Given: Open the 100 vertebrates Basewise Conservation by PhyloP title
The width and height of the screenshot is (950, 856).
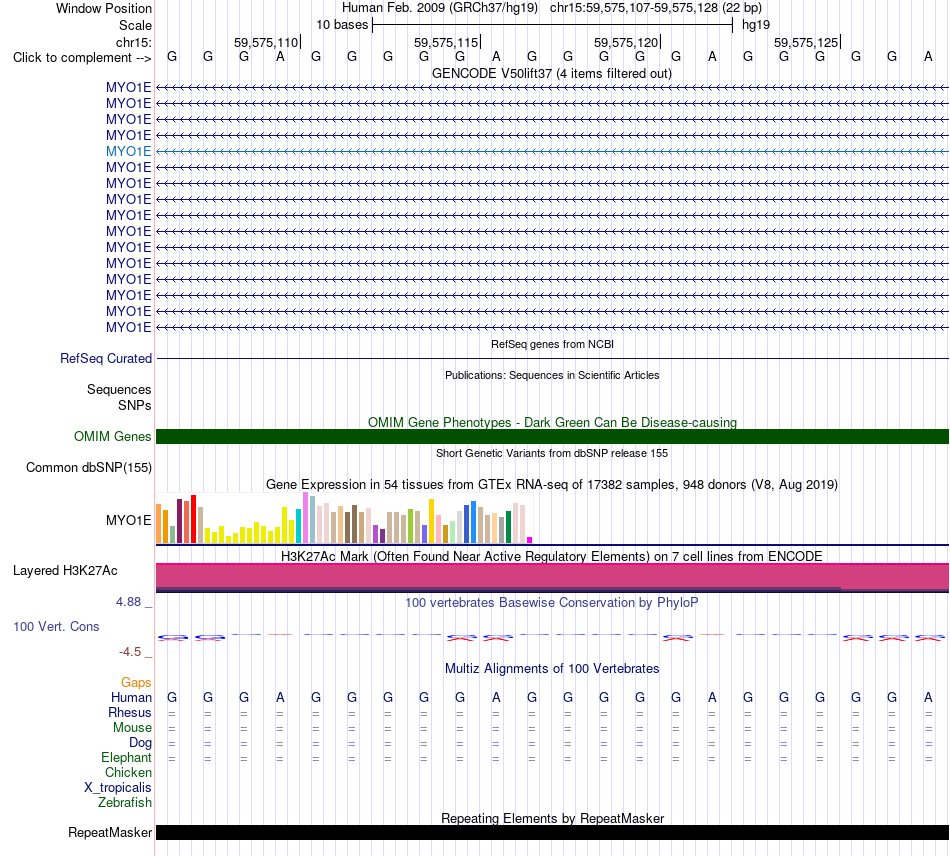Looking at the screenshot, I should pos(552,603).
